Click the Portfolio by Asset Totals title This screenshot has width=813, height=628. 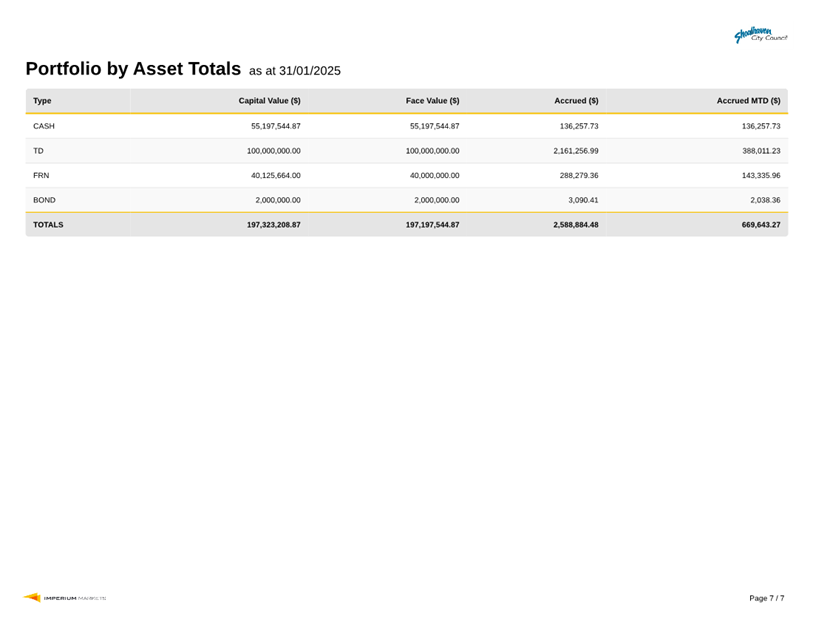[x=133, y=69]
